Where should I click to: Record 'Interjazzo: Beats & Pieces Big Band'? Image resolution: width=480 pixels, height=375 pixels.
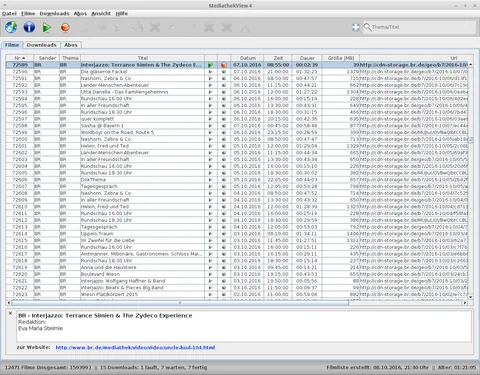(224, 288)
